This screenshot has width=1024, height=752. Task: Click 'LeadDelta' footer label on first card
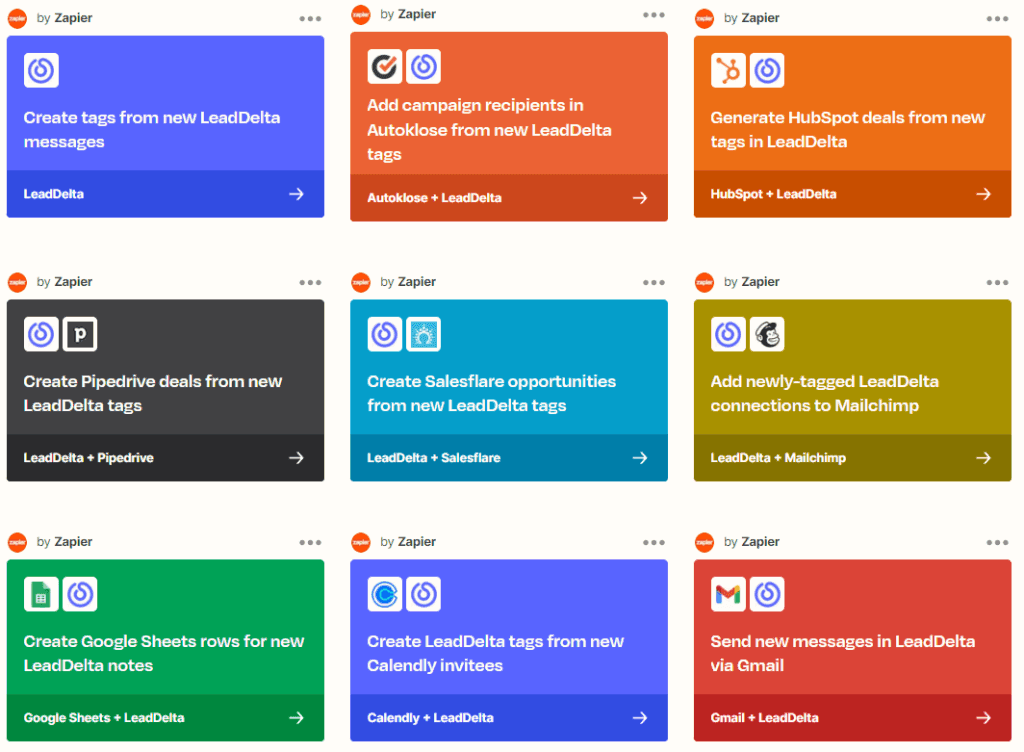click(x=54, y=194)
